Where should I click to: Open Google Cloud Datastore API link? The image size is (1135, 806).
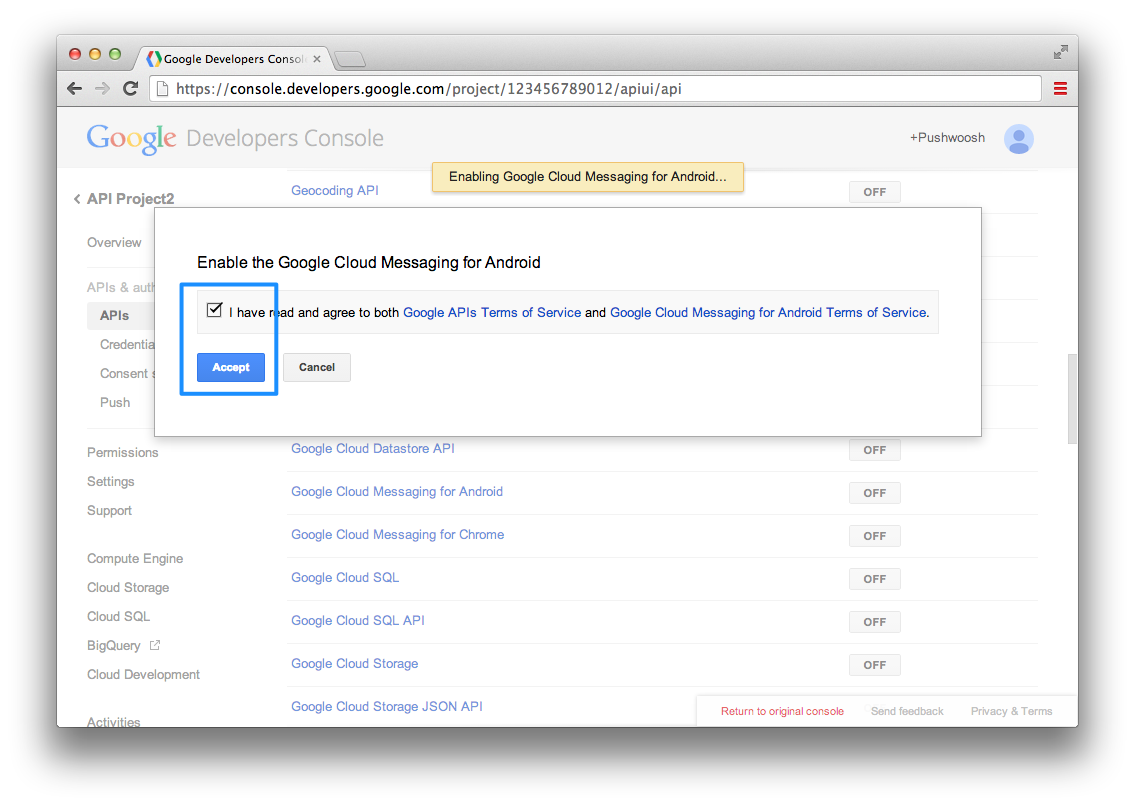point(373,448)
